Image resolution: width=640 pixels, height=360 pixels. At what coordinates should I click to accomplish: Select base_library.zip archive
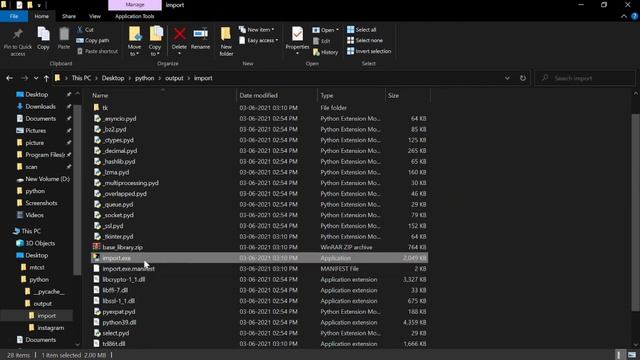122,247
